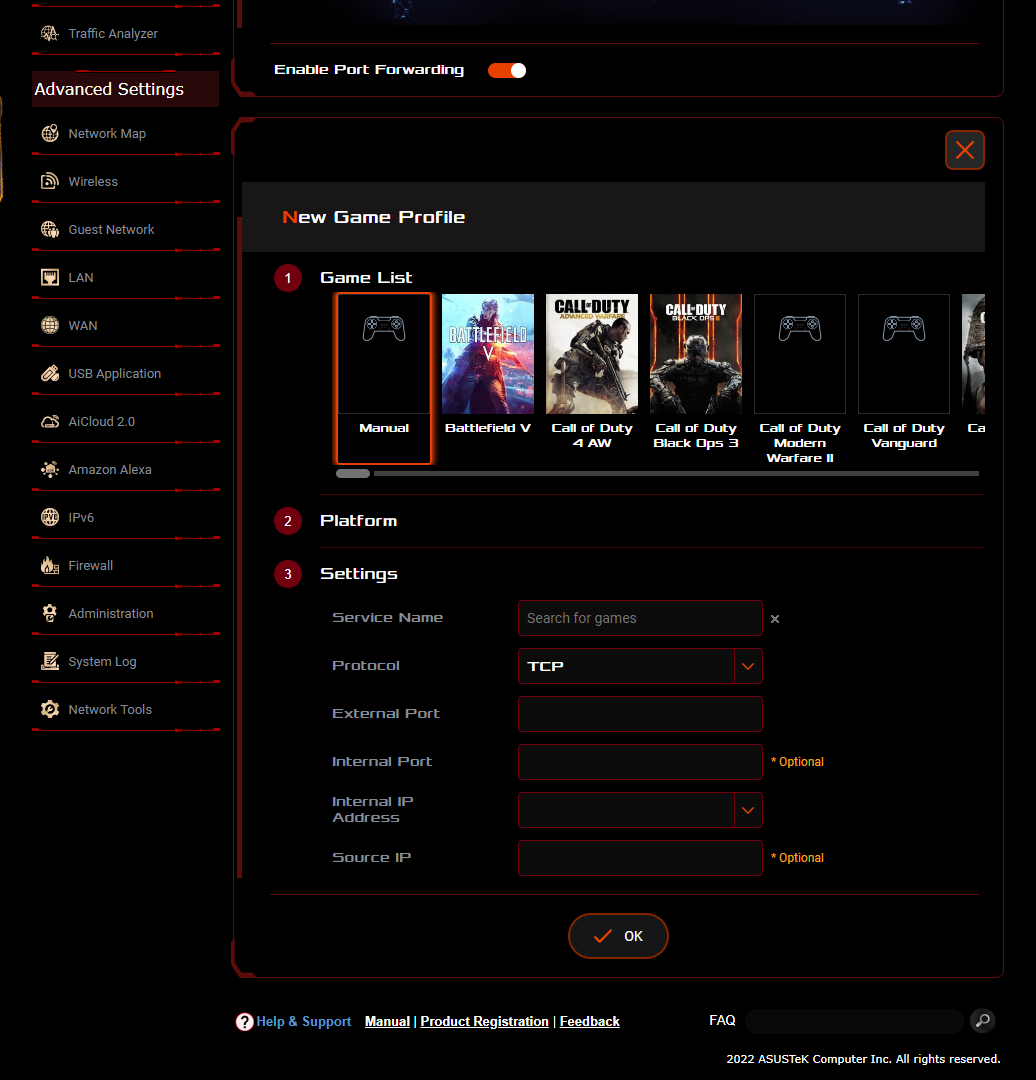Close the New Game Profile dialog
1036x1080 pixels.
click(964, 149)
